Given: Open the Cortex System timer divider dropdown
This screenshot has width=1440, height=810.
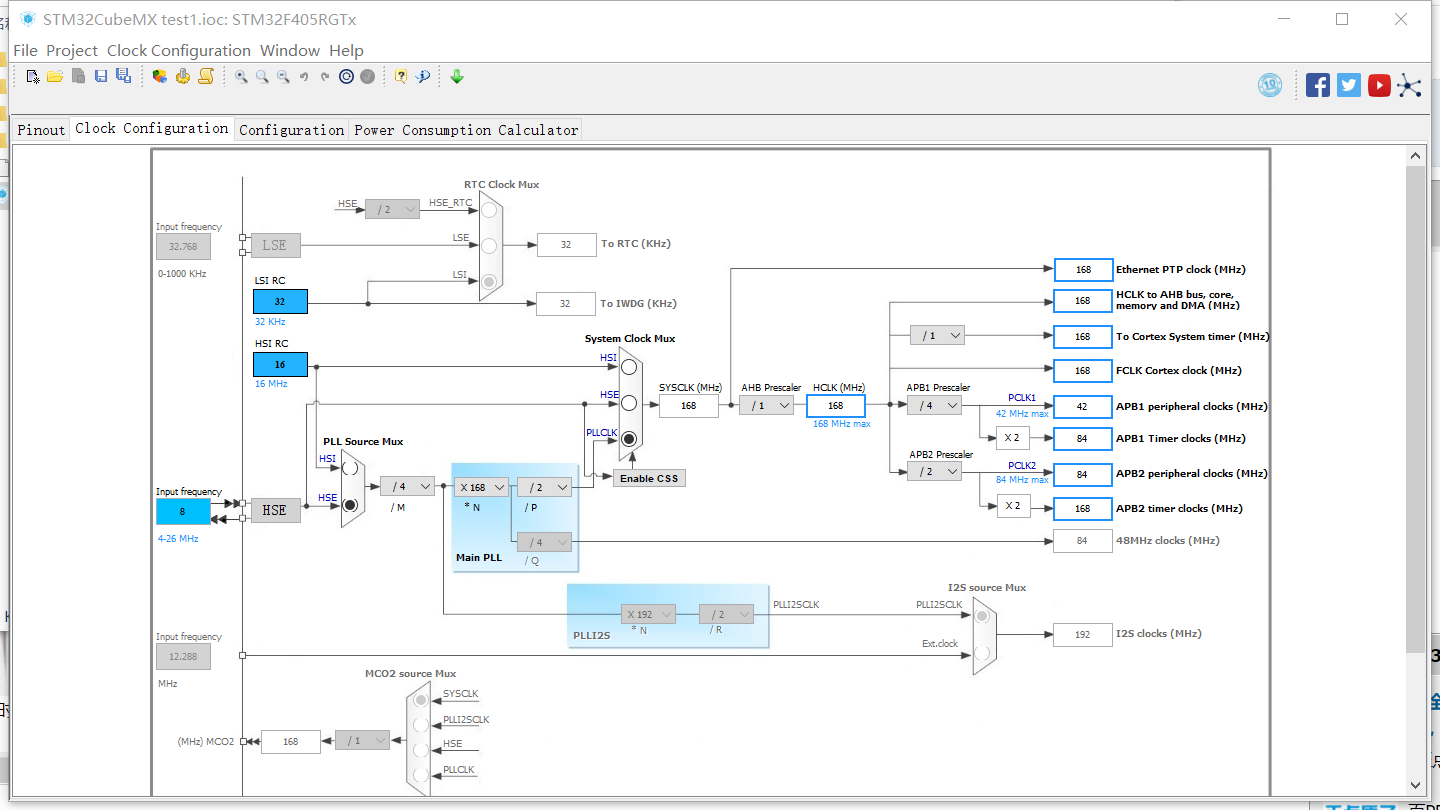Looking at the screenshot, I should click(x=937, y=336).
